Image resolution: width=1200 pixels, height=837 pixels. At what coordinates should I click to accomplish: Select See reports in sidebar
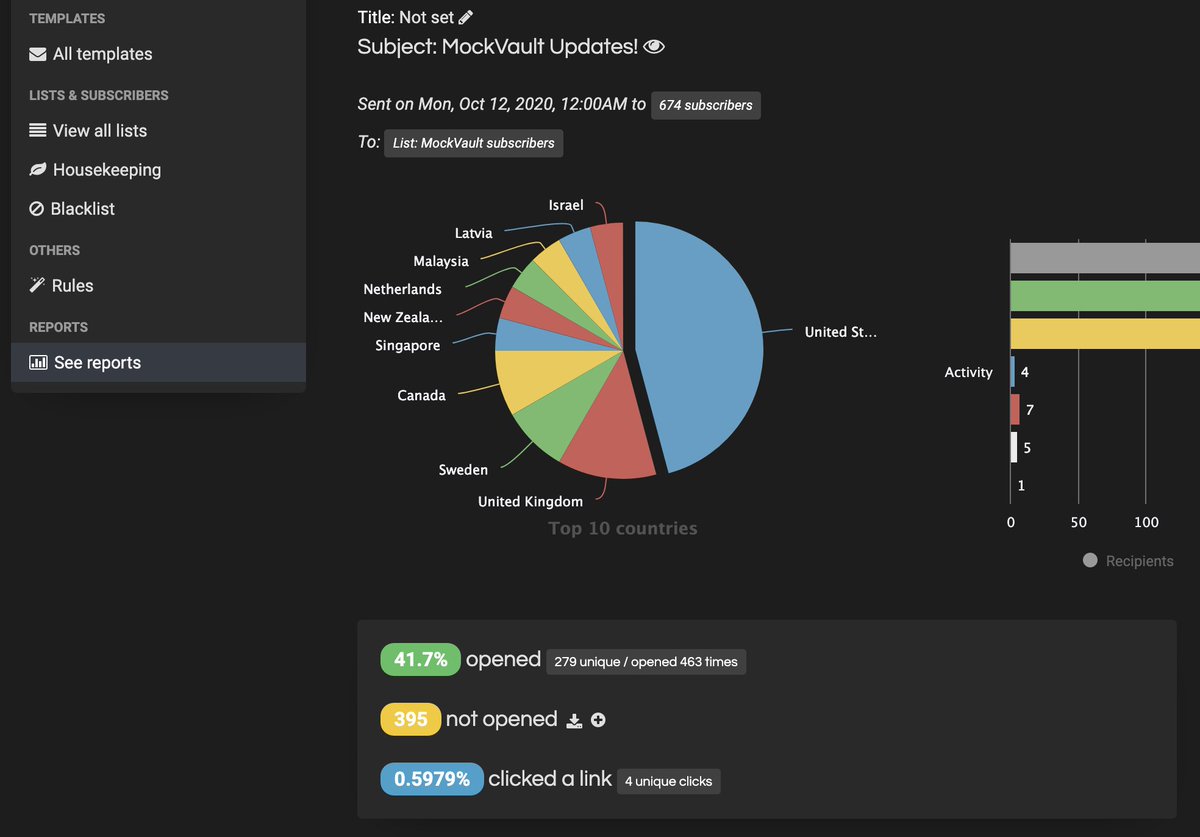[x=158, y=363]
